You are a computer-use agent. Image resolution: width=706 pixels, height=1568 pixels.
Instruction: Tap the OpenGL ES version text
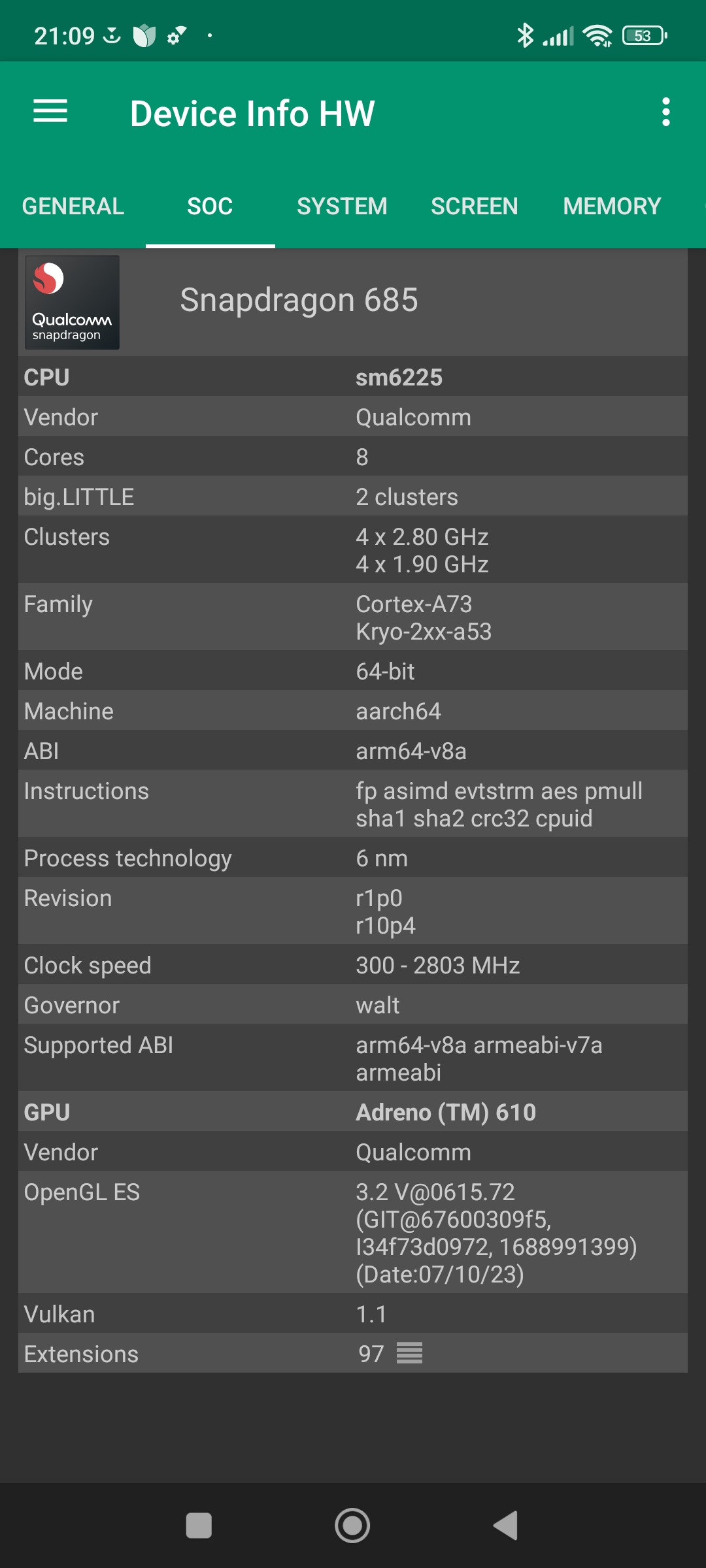click(496, 1233)
